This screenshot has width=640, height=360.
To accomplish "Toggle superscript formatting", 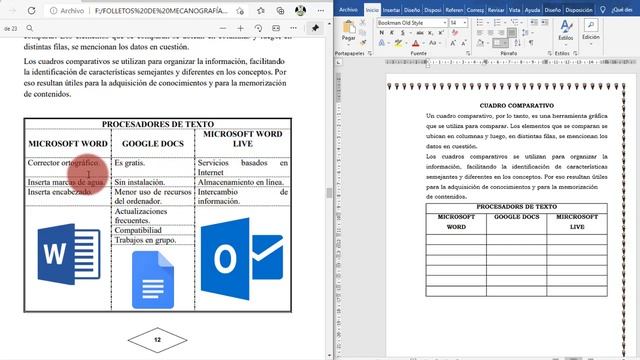I will pyautogui.click(x=441, y=33).
